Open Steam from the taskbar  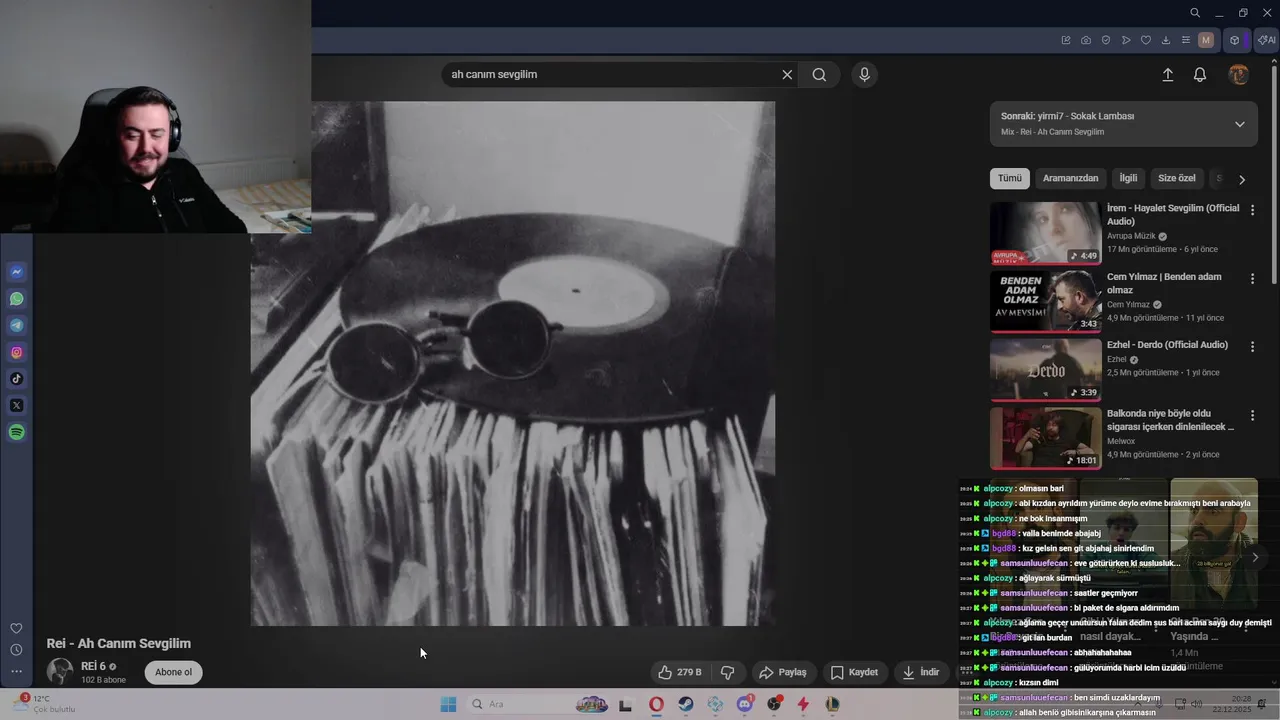click(x=686, y=704)
